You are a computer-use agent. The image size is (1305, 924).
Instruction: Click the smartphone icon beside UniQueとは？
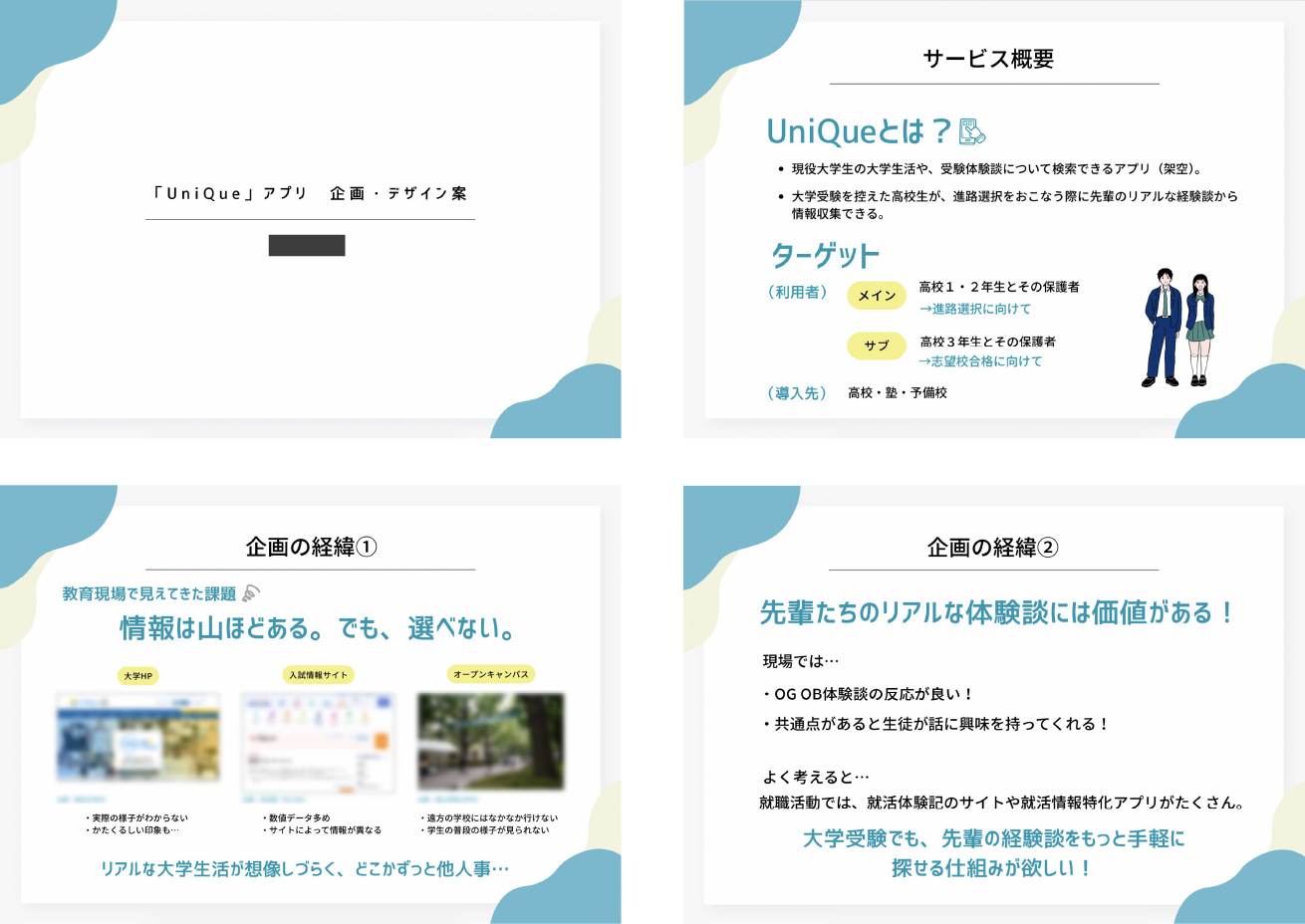pos(971,131)
